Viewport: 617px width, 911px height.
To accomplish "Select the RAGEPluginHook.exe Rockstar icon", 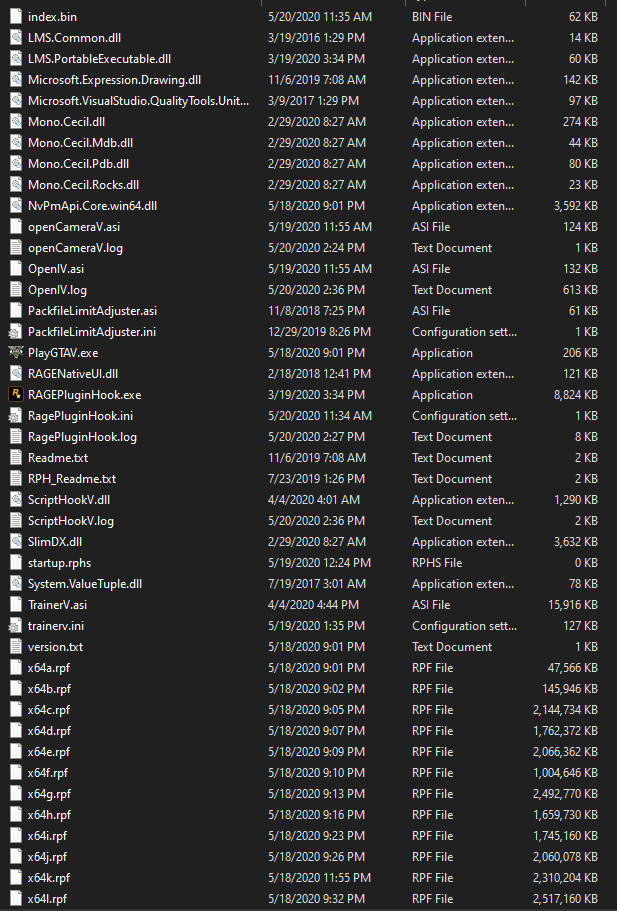I will coord(16,394).
